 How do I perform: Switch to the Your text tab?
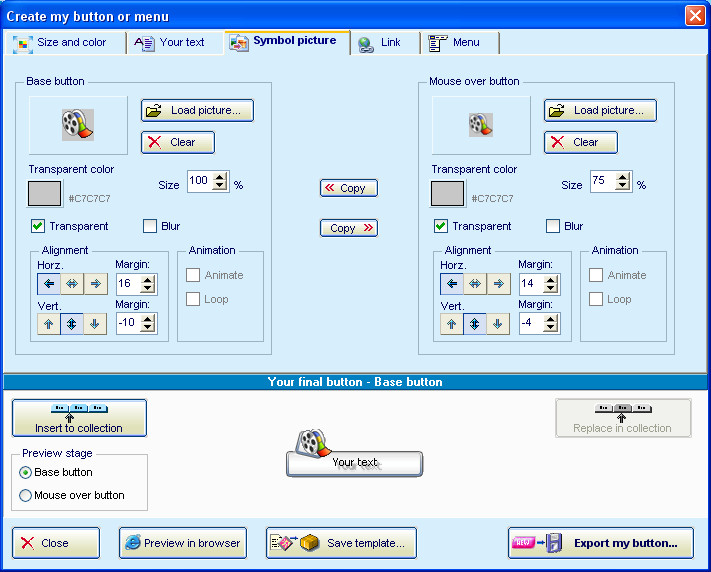click(175, 43)
